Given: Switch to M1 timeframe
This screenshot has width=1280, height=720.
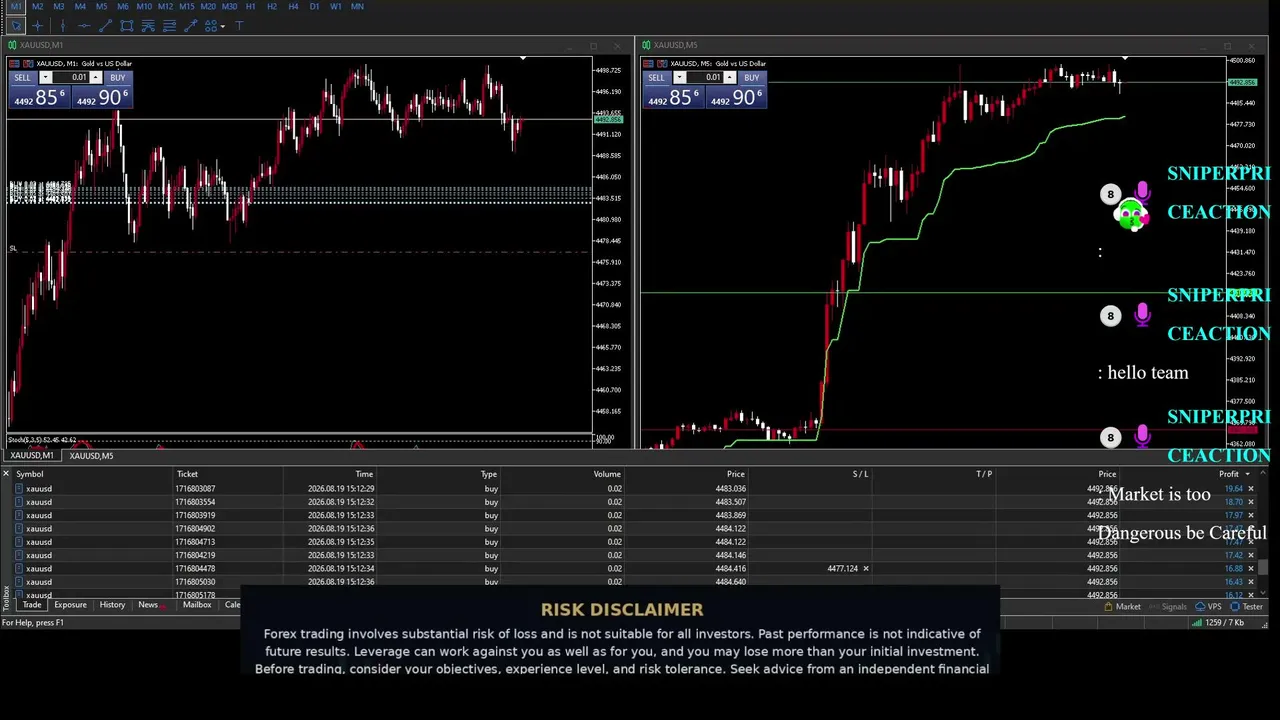Looking at the screenshot, I should coord(16,6).
